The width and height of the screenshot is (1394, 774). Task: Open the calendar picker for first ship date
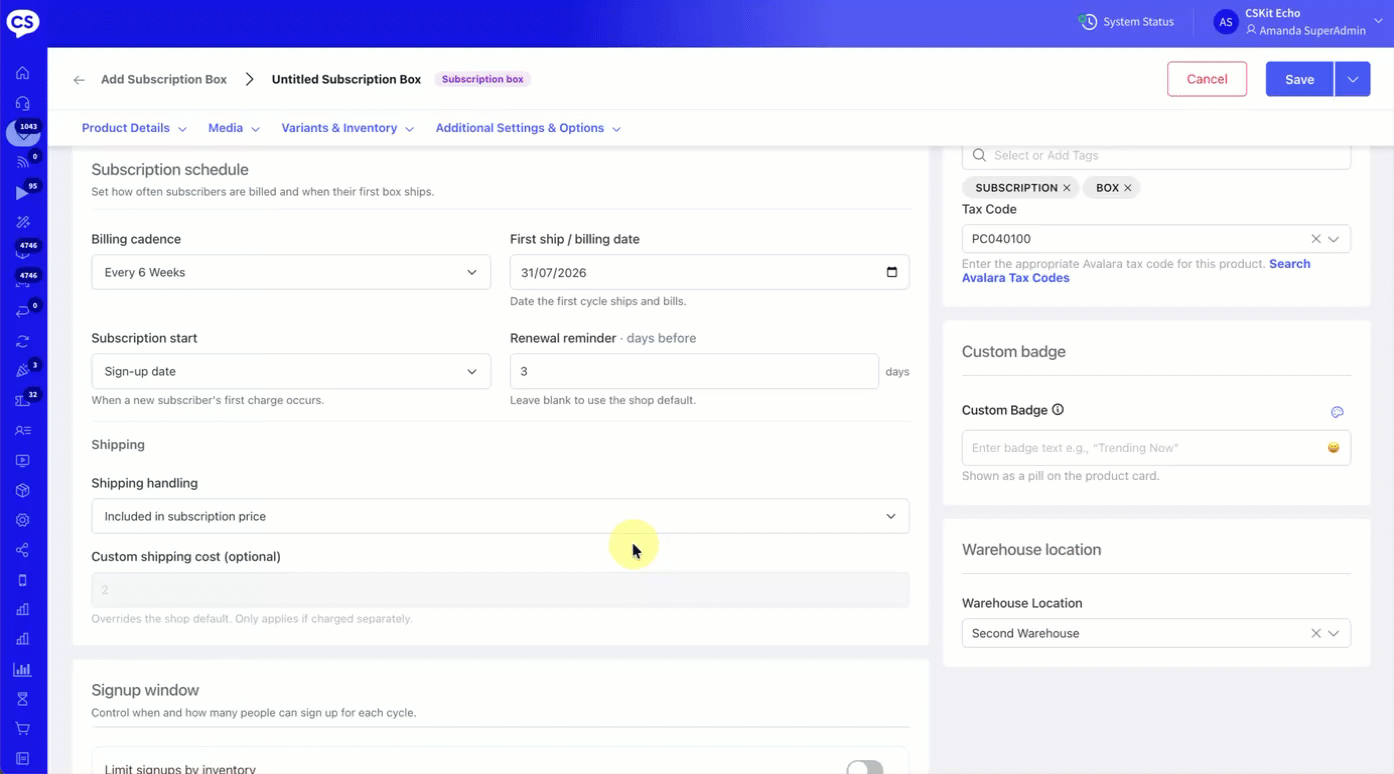click(x=892, y=272)
